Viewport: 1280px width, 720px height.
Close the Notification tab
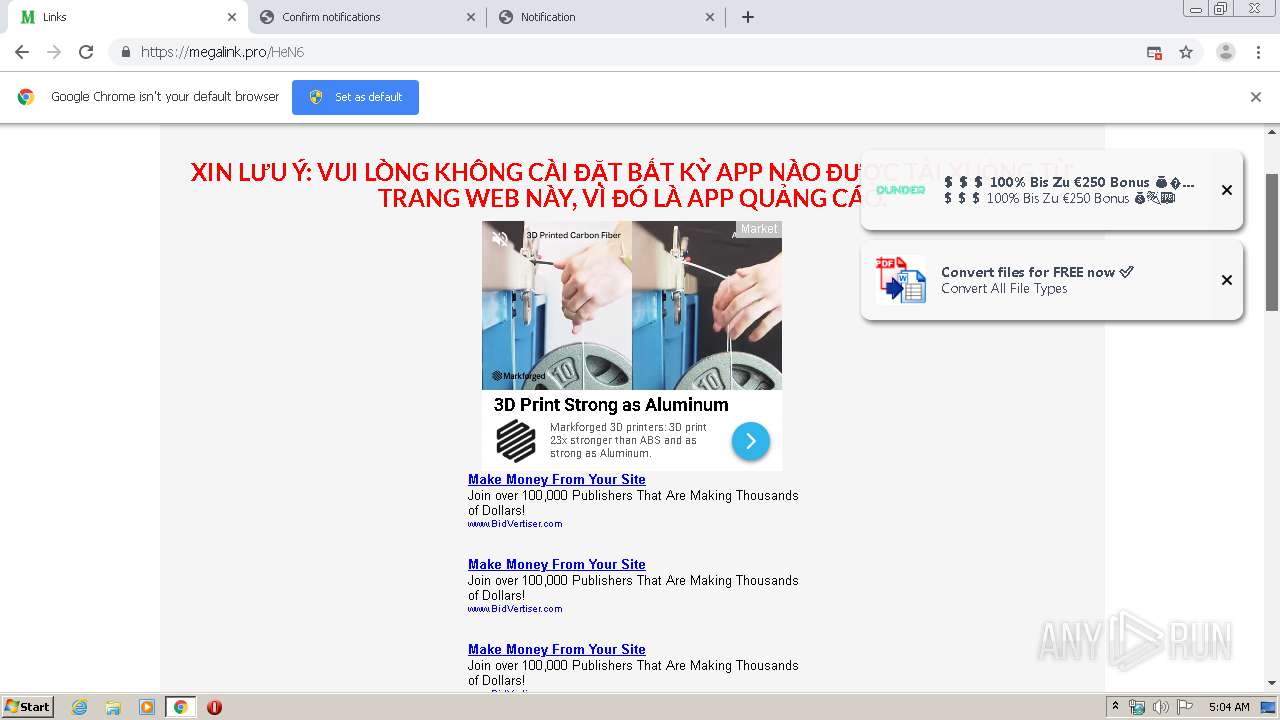[710, 17]
